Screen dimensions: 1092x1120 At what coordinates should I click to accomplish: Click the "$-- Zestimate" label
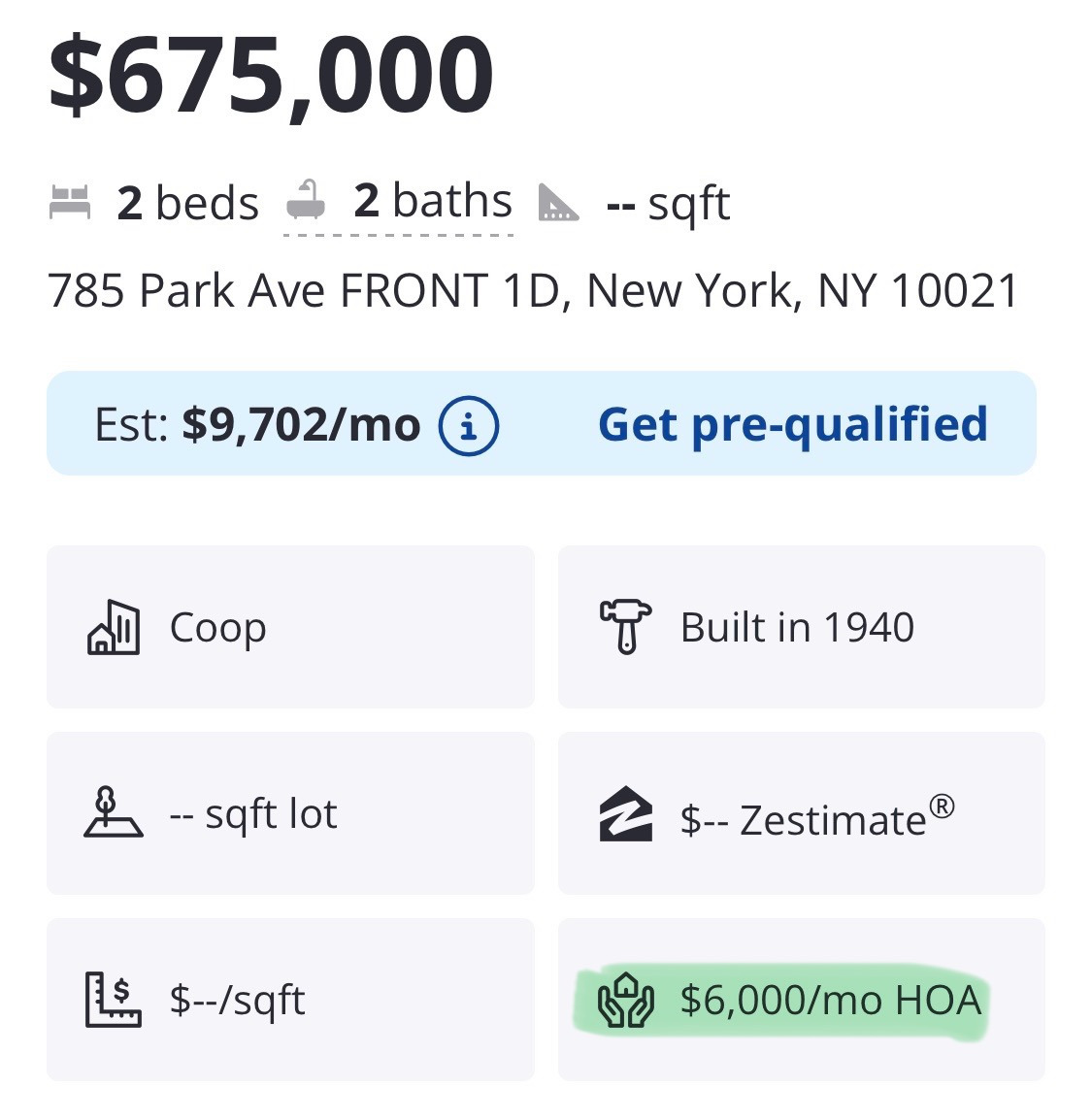816,819
